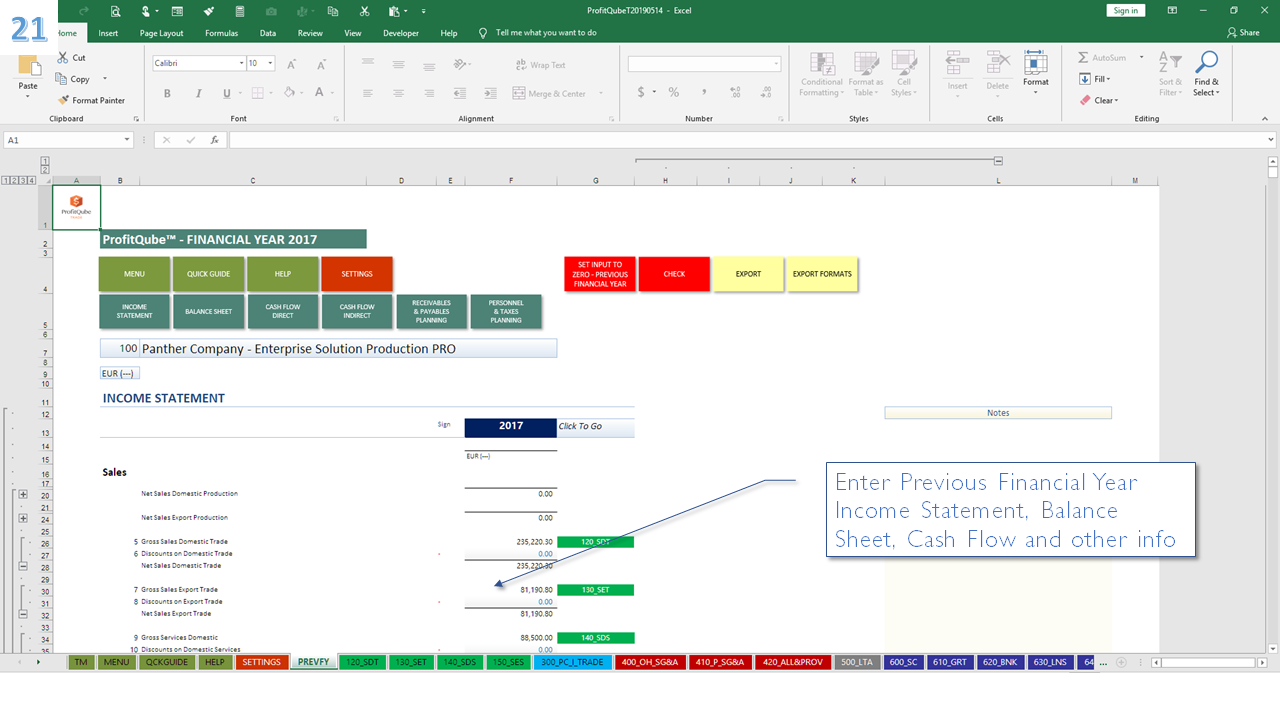Switch to the Developer tab
The height and width of the screenshot is (720, 1280).
[x=401, y=33]
